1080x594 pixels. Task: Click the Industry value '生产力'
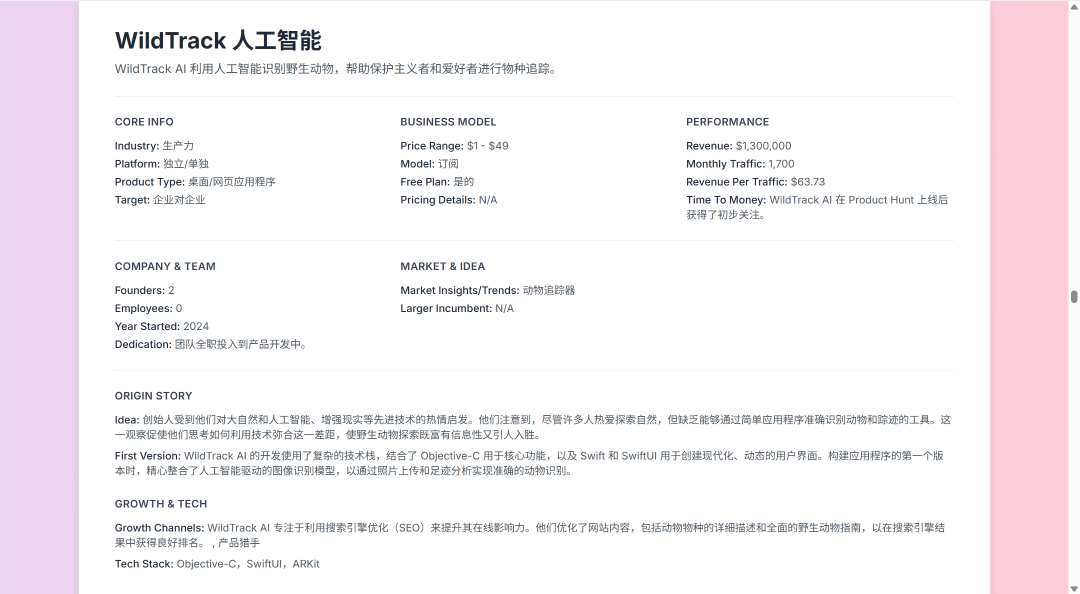[178, 146]
